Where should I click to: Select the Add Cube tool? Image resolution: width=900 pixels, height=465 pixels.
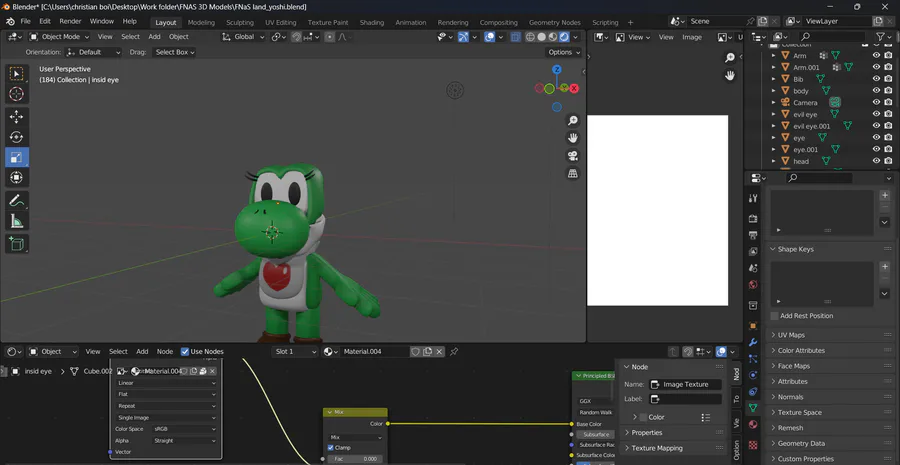[17, 244]
